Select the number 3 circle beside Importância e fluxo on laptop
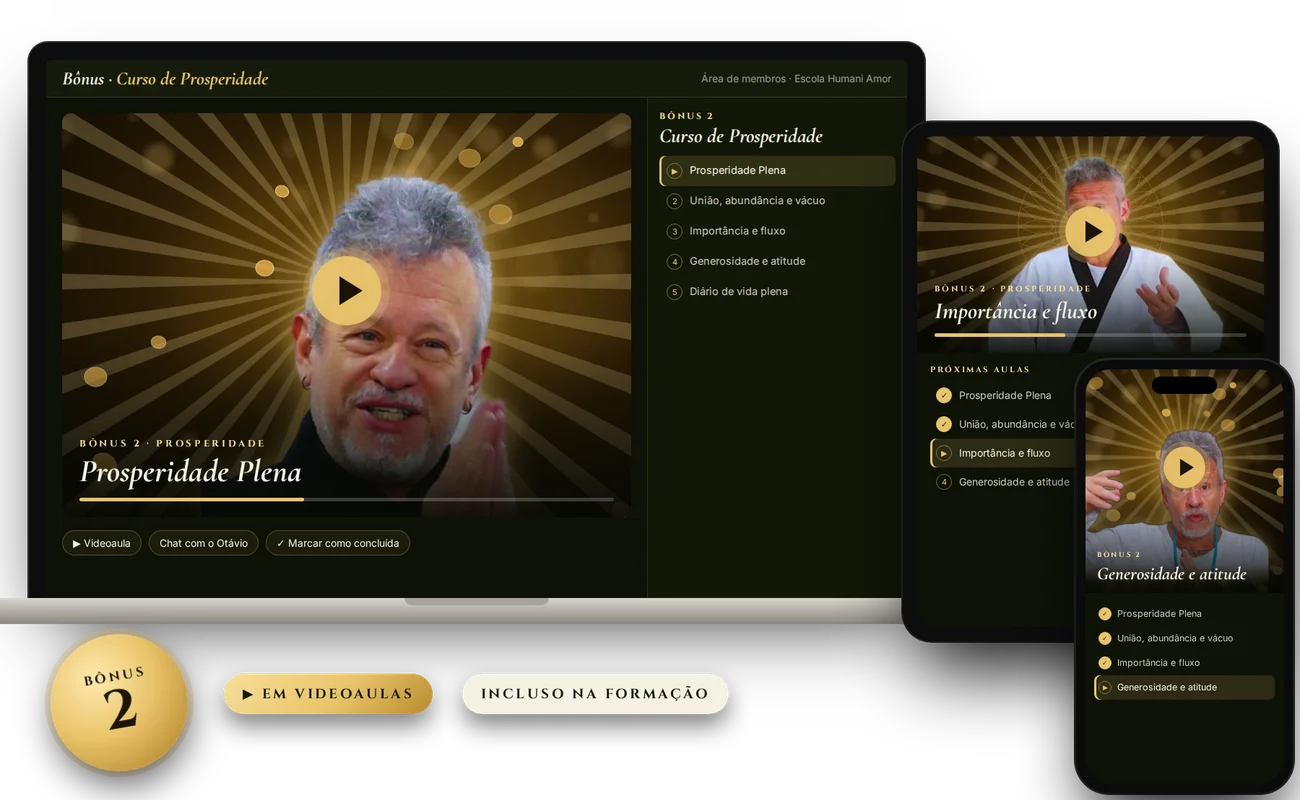Screen dimensions: 1300x800 [674, 231]
